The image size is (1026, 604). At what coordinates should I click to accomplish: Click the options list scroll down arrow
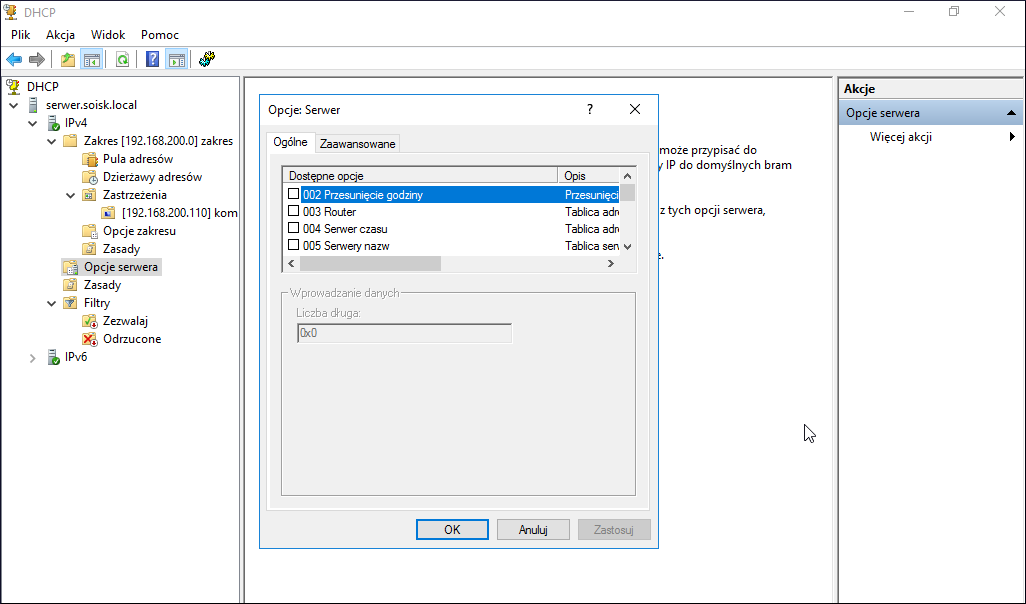point(628,247)
